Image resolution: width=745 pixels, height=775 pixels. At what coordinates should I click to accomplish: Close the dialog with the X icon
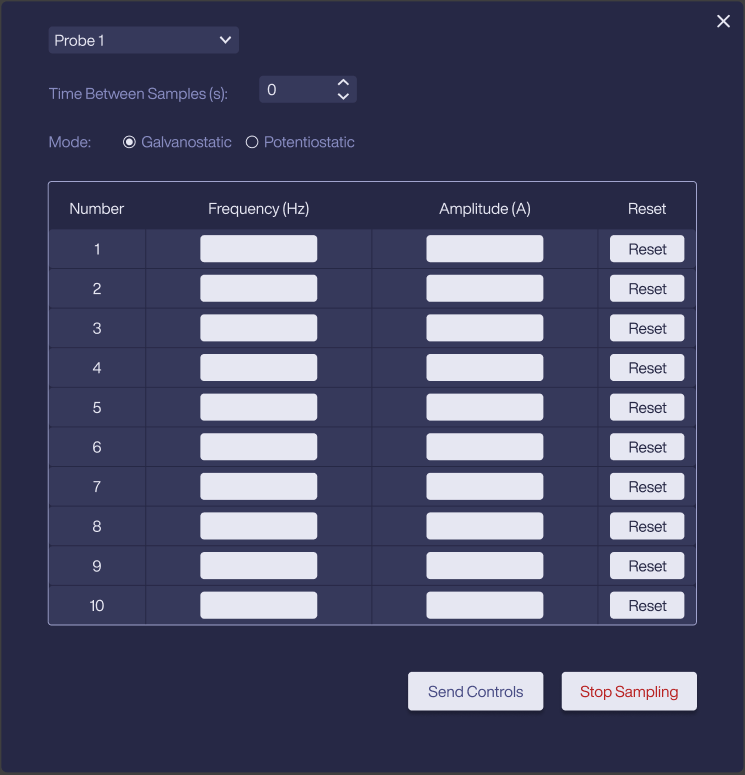tap(723, 21)
